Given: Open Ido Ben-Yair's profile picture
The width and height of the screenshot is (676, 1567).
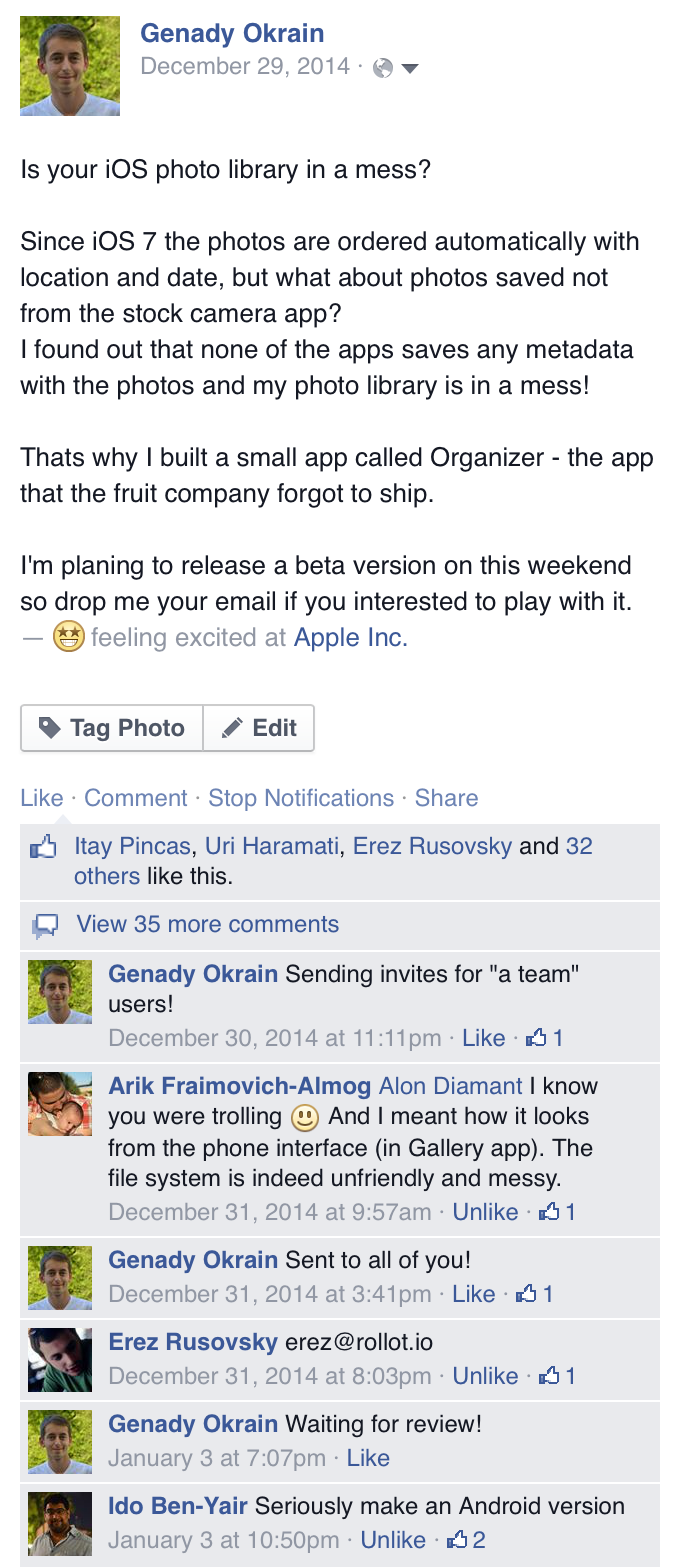Looking at the screenshot, I should (x=60, y=1524).
